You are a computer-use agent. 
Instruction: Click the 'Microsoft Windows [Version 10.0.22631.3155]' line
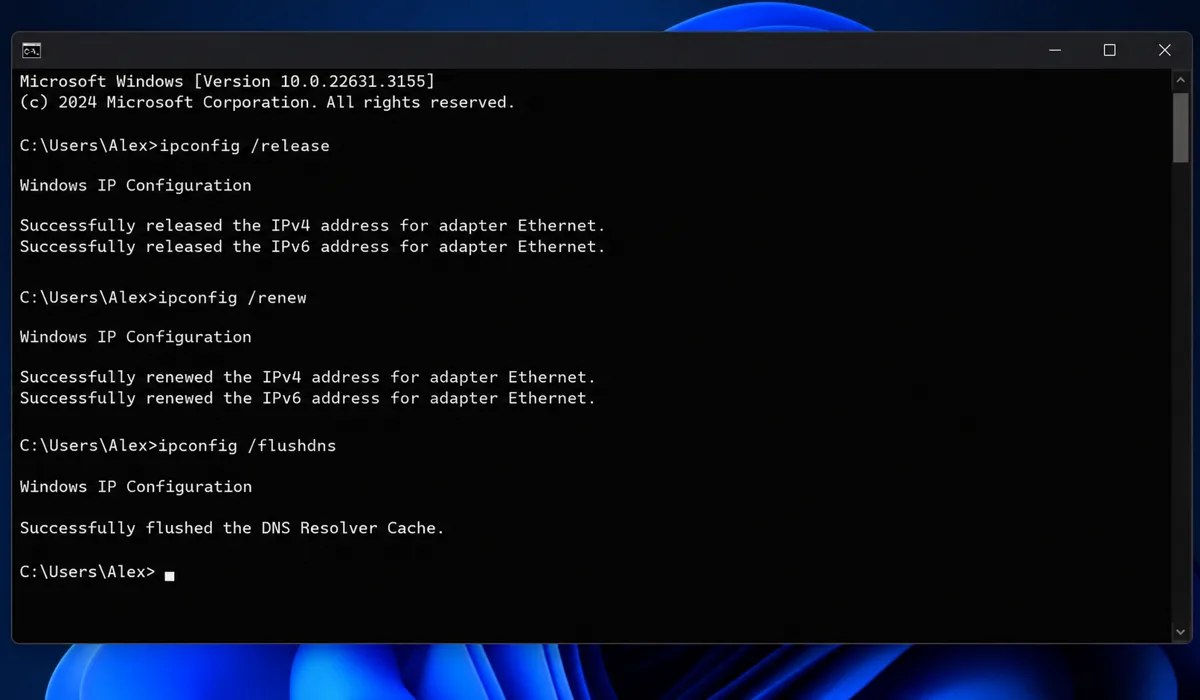pos(227,81)
